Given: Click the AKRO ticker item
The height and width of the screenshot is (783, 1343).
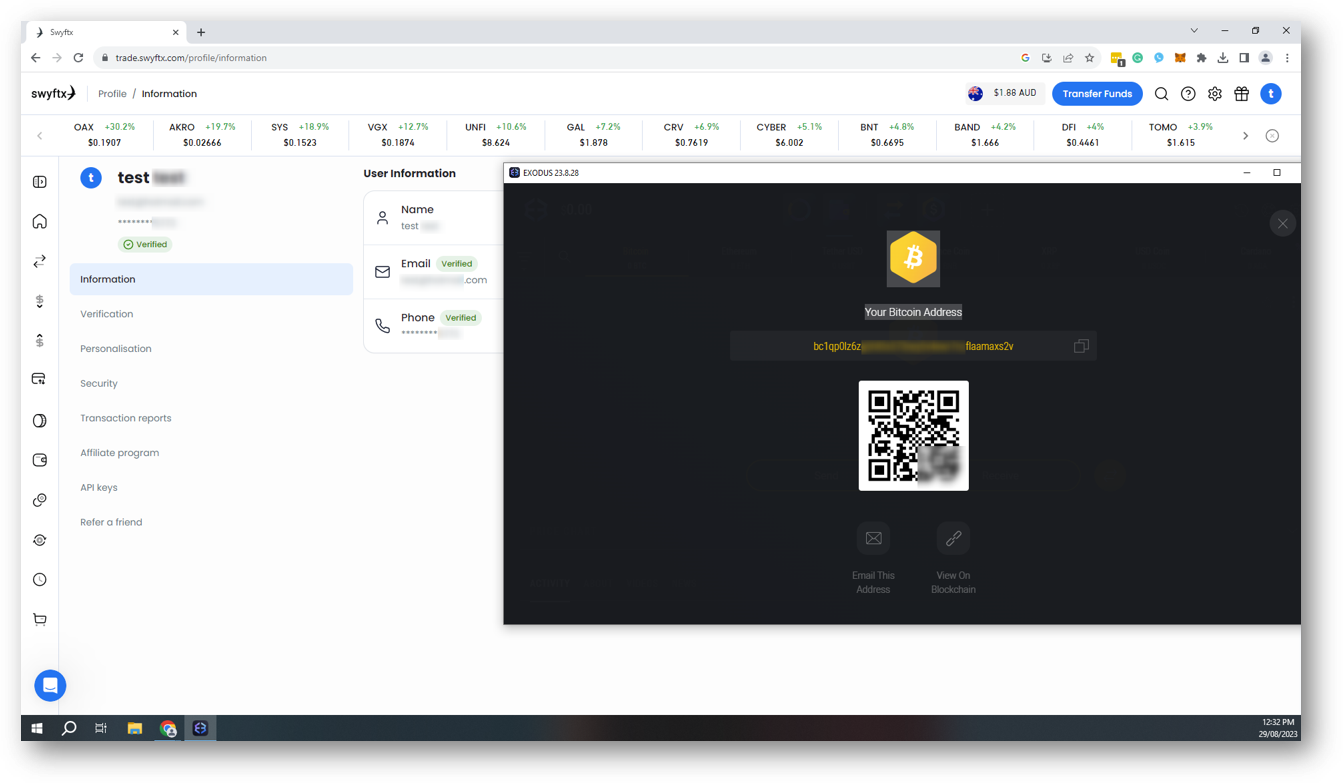Looking at the screenshot, I should [202, 135].
